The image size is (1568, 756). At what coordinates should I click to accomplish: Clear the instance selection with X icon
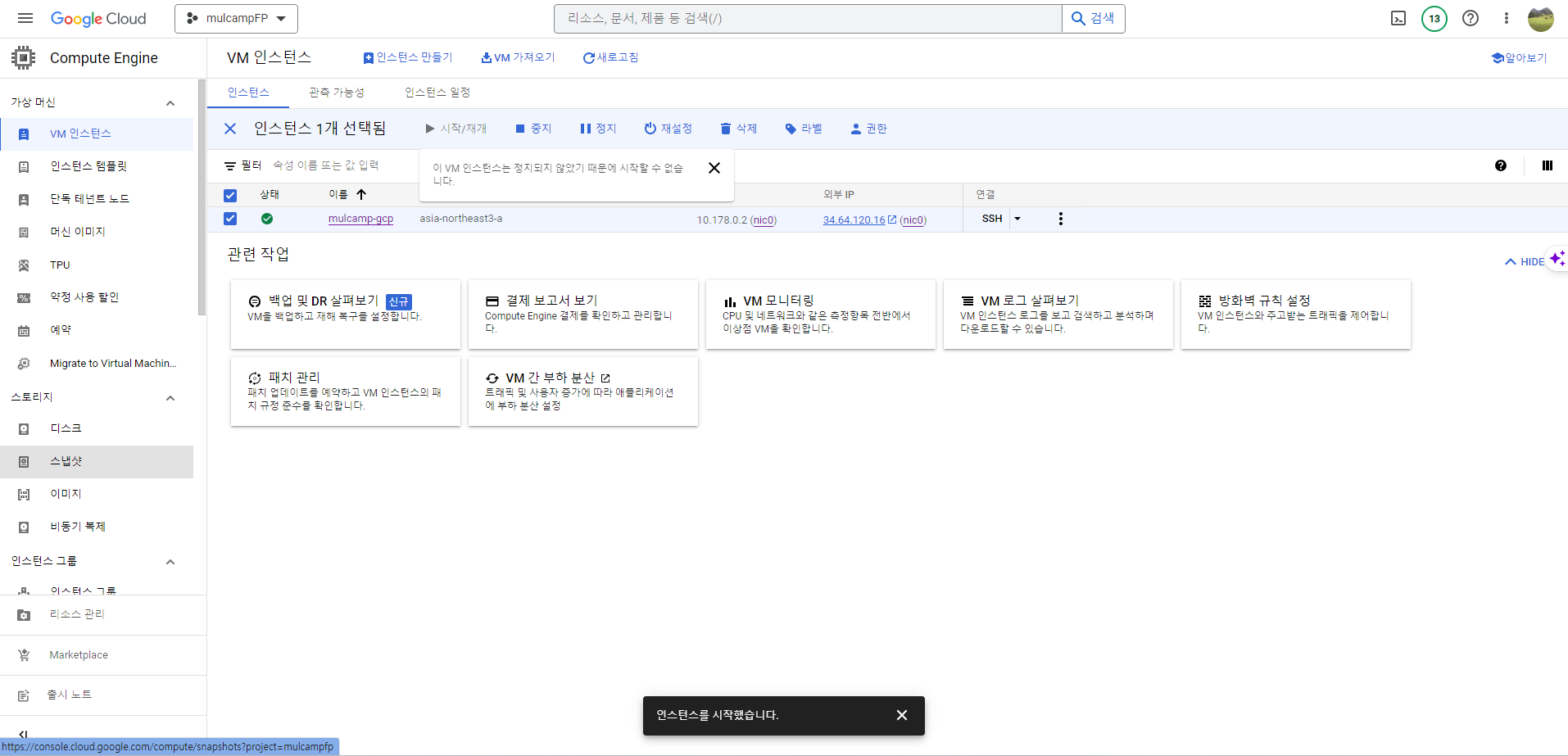point(230,129)
